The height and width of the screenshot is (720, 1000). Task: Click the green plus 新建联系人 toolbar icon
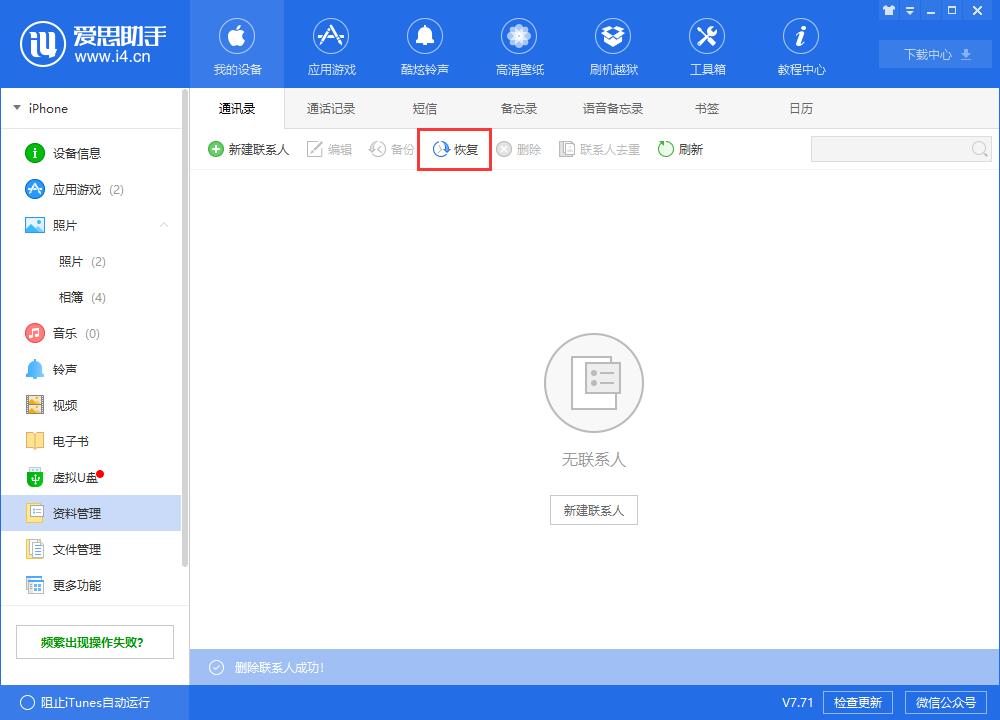point(216,150)
